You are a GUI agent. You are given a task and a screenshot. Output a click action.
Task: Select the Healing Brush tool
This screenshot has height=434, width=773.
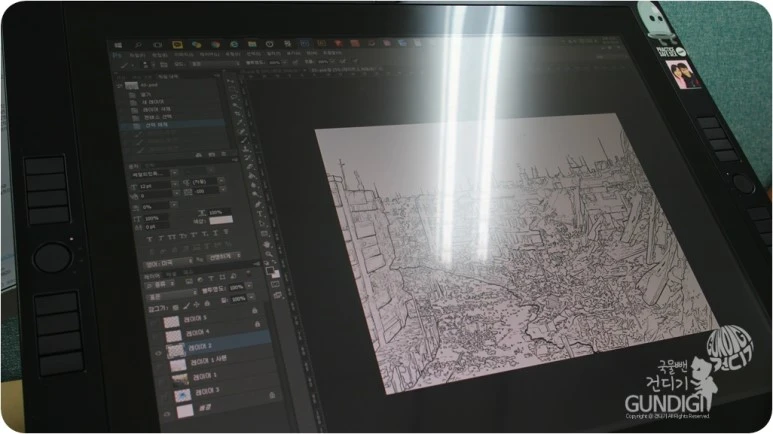pos(242,132)
